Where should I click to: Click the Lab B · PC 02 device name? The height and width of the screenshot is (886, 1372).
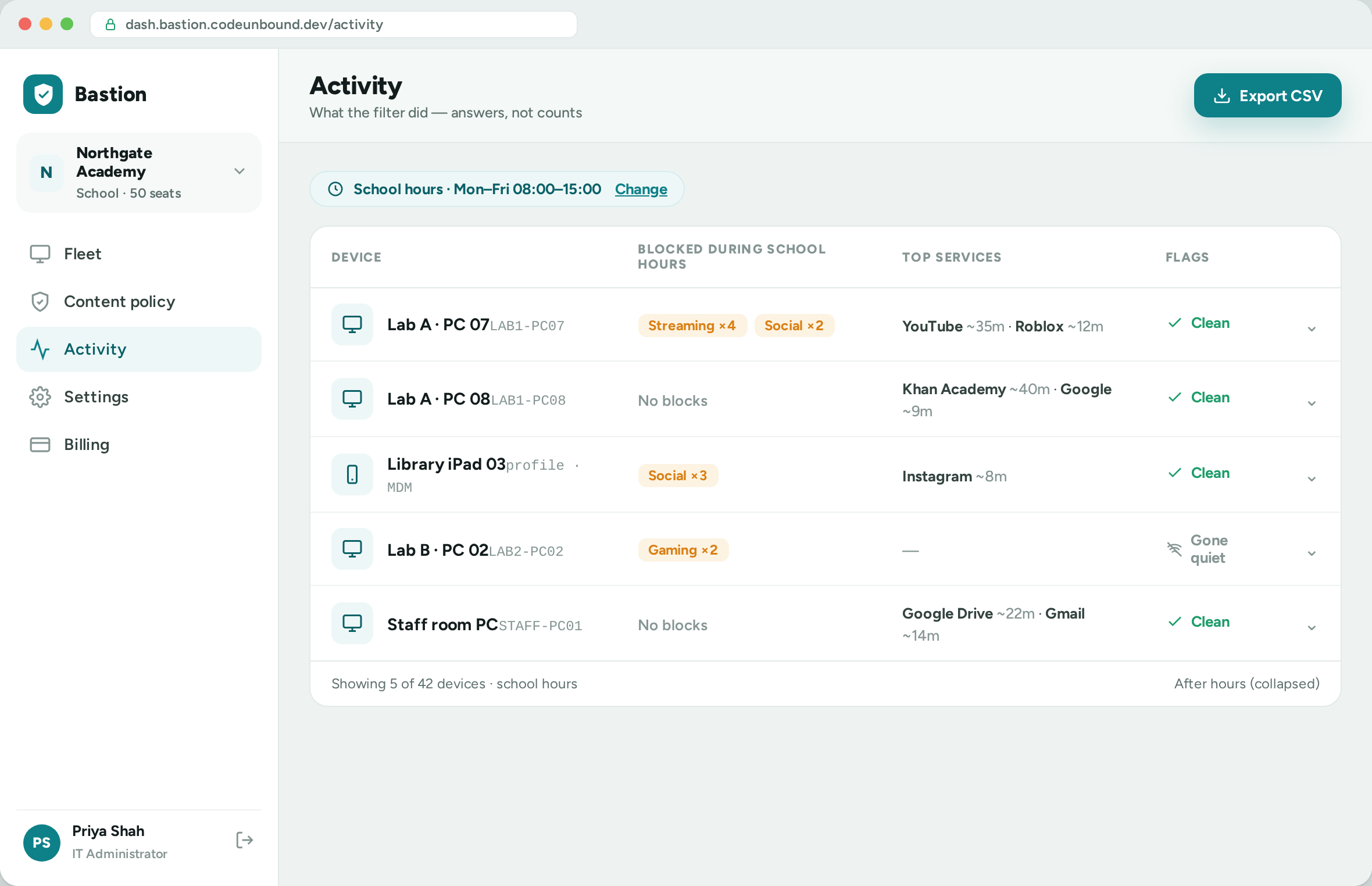[x=438, y=550]
